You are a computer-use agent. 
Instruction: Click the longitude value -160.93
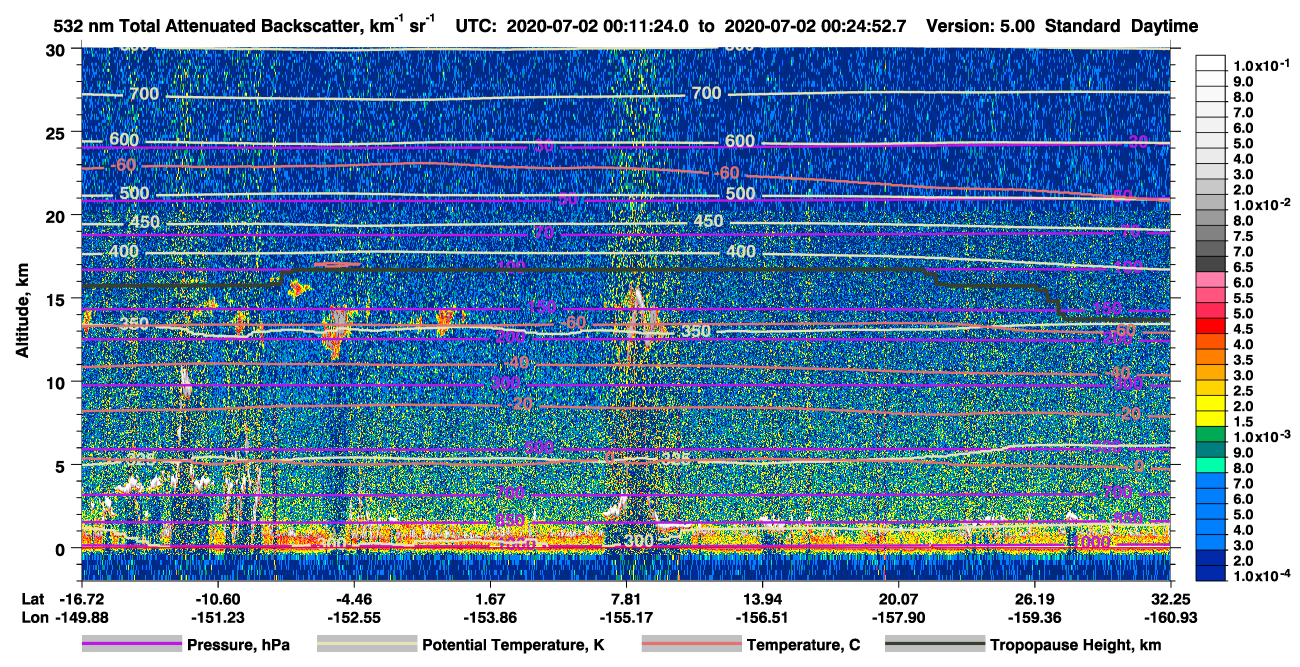[1171, 617]
